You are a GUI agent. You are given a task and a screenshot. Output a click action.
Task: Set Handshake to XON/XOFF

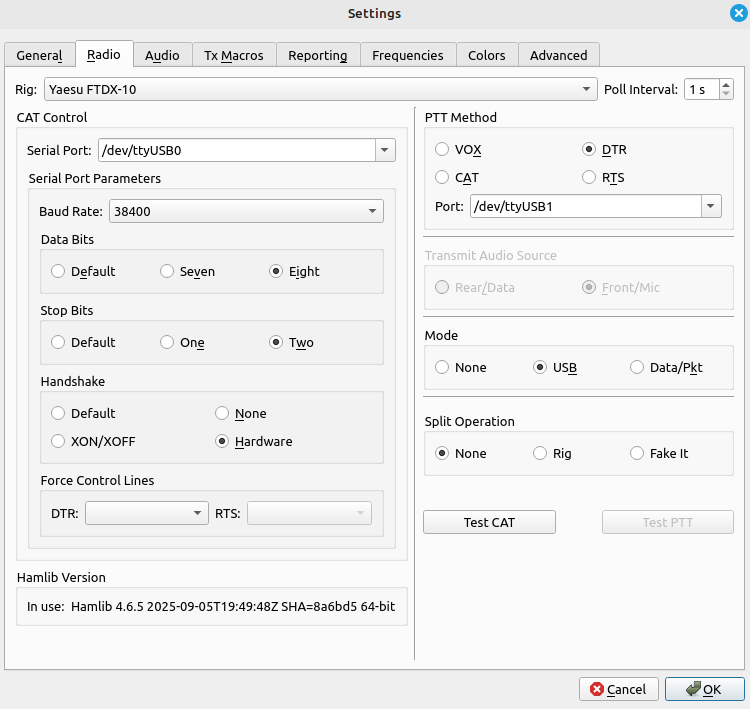(x=58, y=441)
